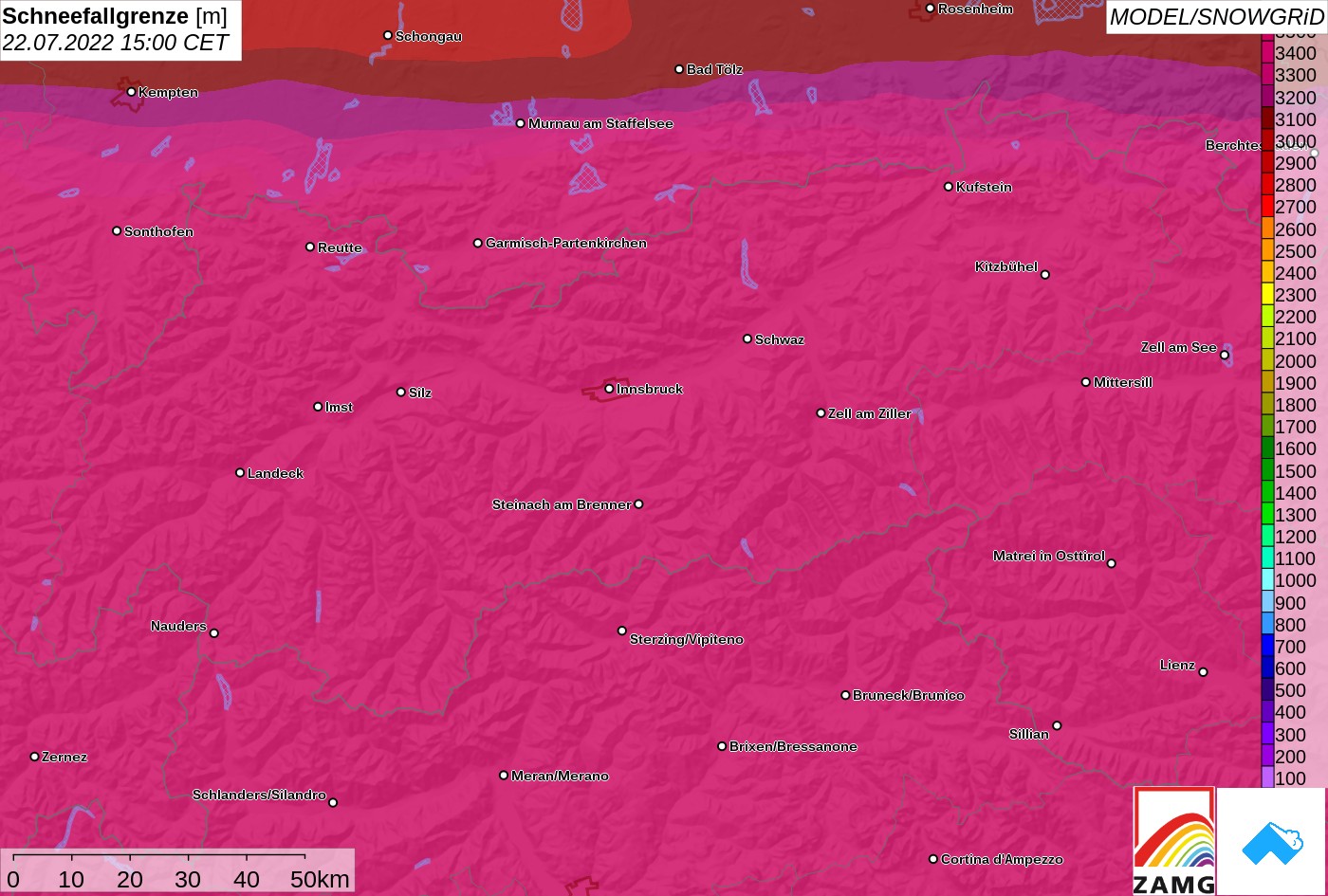This screenshot has width=1328, height=896.
Task: Click the Steinach am Brenner label
Action: tap(562, 504)
